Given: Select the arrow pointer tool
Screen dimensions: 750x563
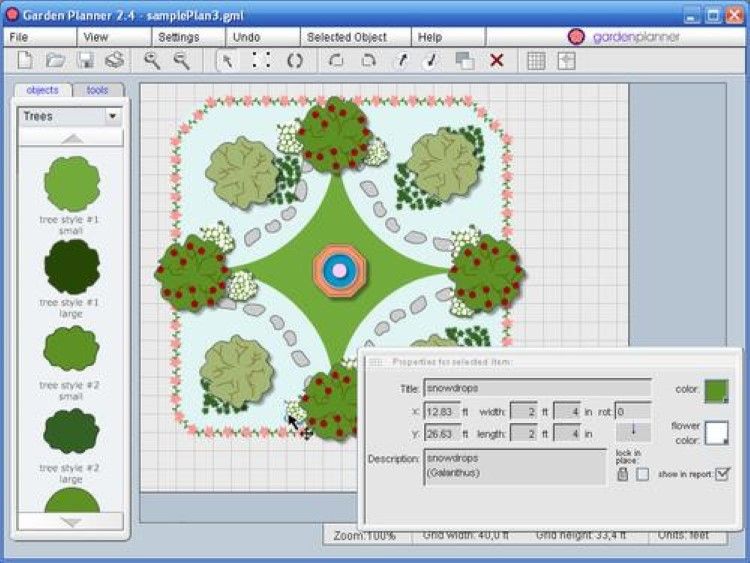Looking at the screenshot, I should coord(228,61).
